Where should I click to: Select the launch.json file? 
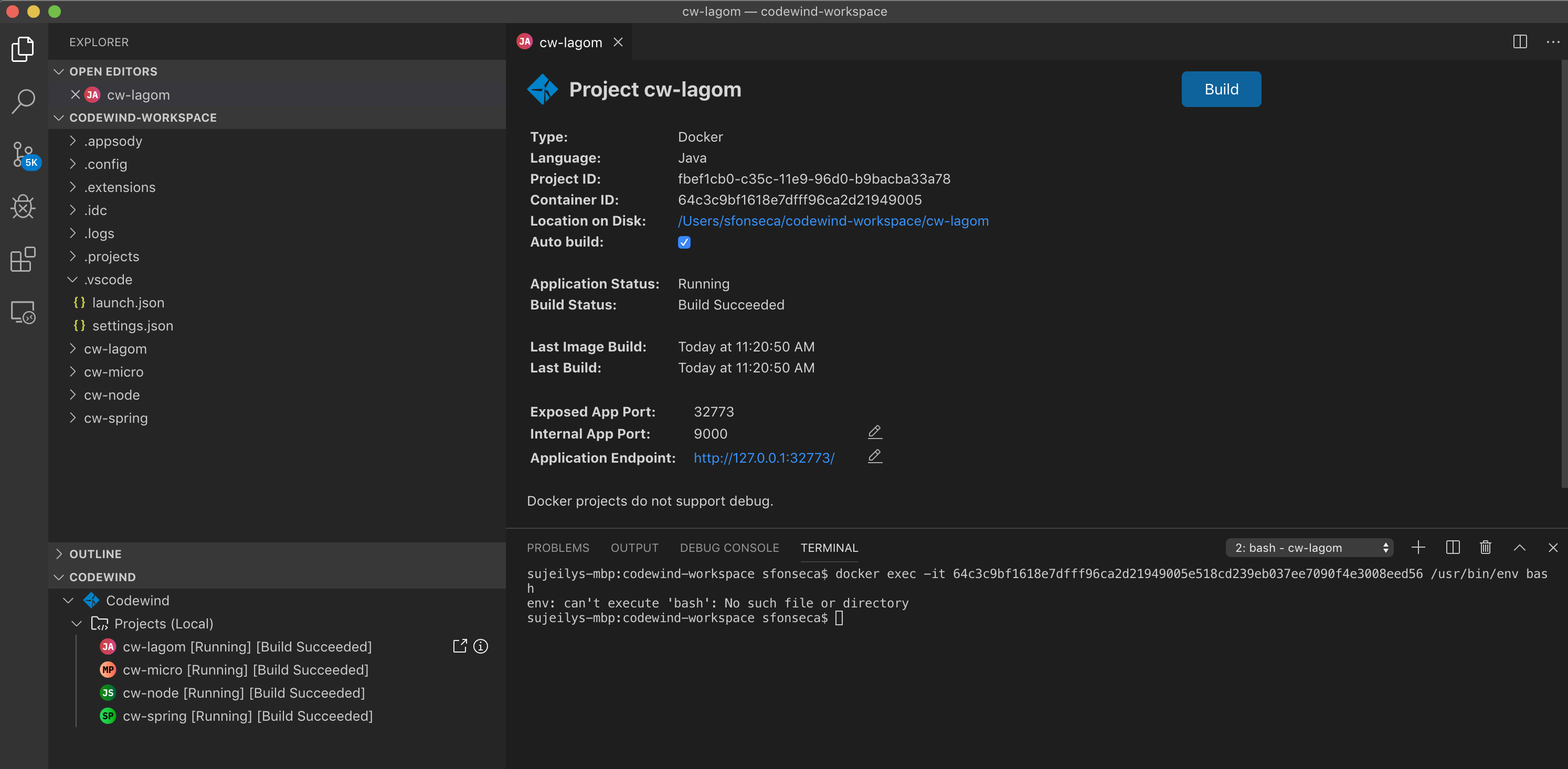point(128,302)
